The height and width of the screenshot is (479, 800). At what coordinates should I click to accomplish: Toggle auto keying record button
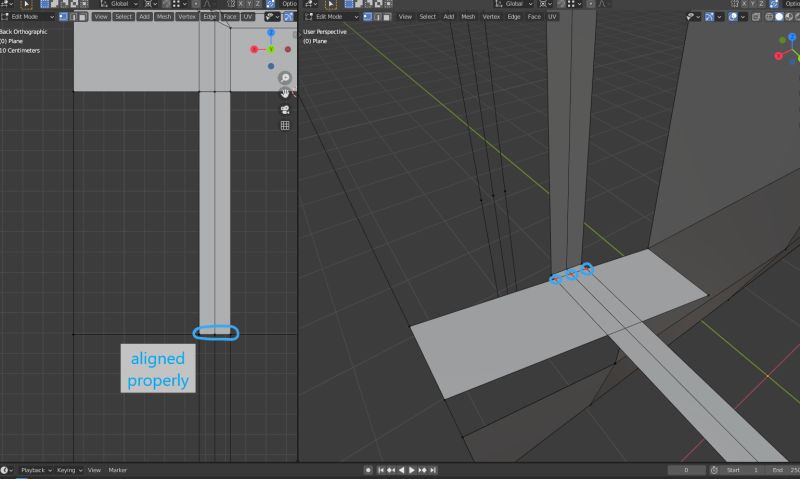pyautogui.click(x=368, y=470)
